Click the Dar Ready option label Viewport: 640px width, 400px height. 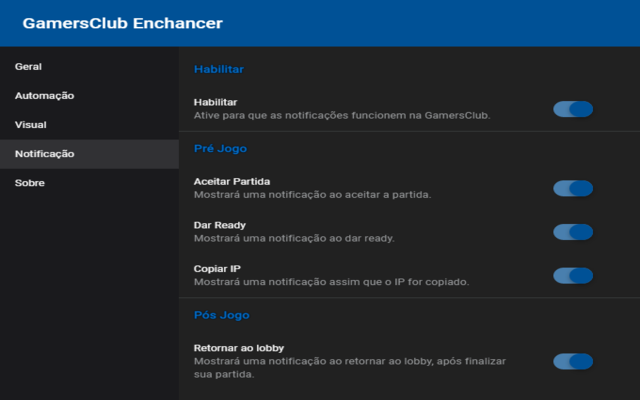click(220, 225)
